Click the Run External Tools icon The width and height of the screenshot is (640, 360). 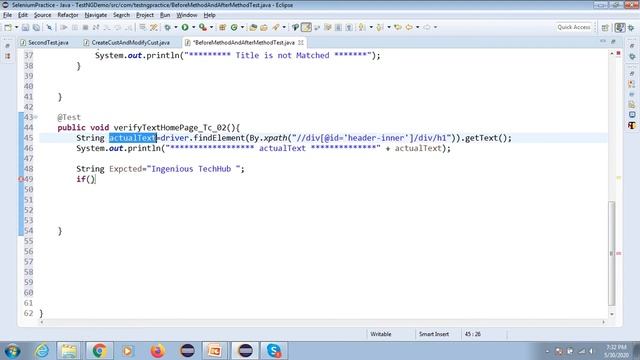tap(202, 27)
